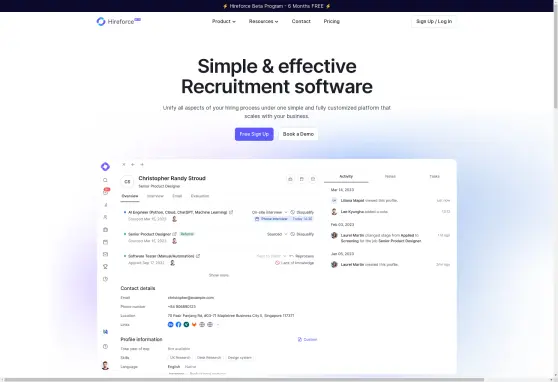Click the candidates person icon in sidebar

105,217
